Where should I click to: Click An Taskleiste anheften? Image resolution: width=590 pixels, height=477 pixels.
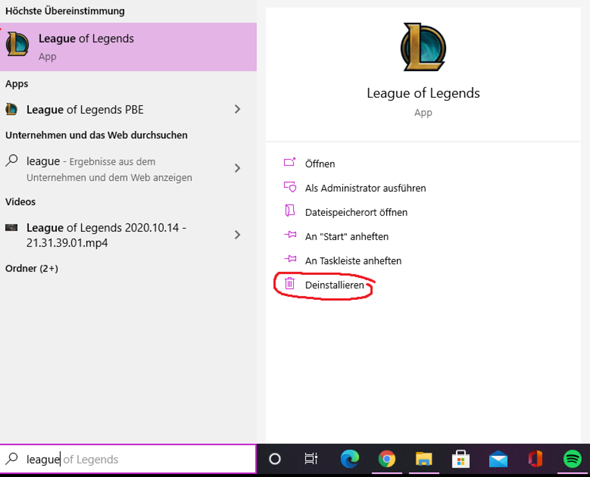point(353,260)
